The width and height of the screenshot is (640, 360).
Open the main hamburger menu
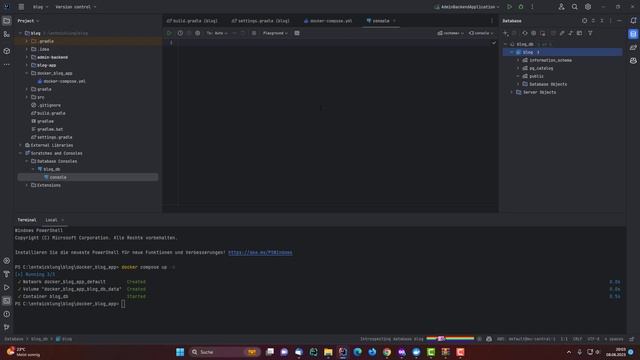[21, 7]
